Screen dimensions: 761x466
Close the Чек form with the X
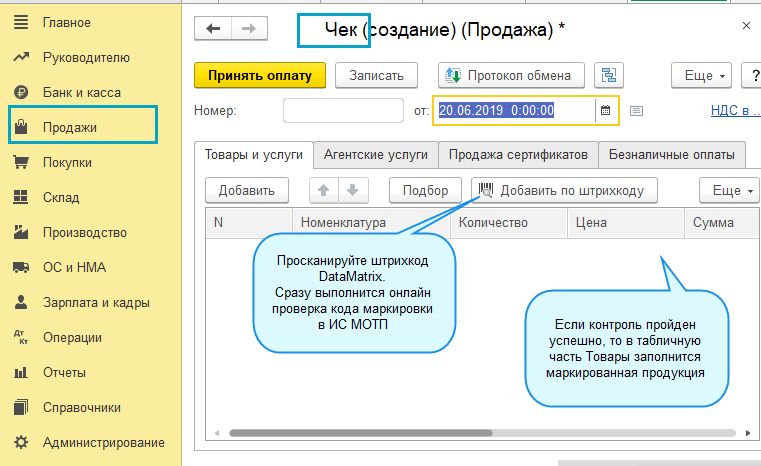(746, 26)
